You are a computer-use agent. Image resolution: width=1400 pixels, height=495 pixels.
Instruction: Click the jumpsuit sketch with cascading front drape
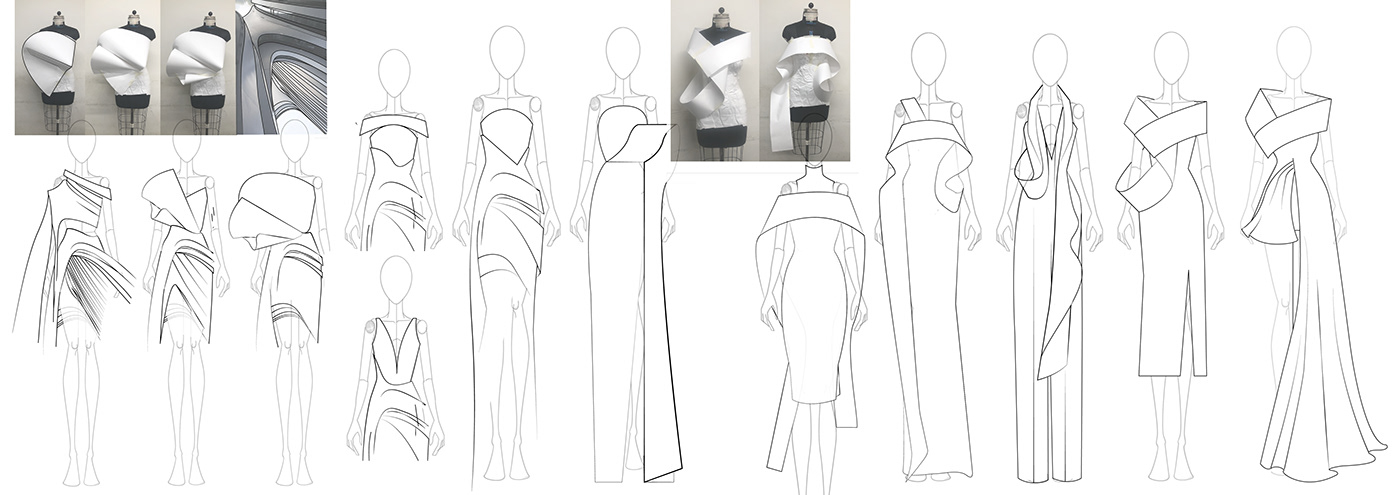coord(1050,257)
